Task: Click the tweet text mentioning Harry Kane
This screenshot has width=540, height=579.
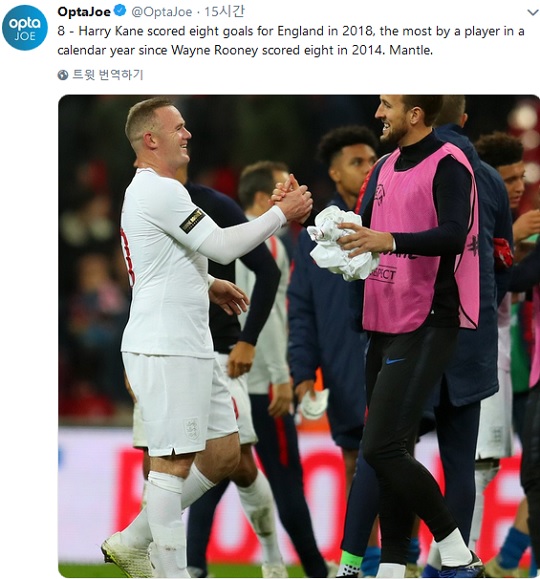Action: coord(291,40)
